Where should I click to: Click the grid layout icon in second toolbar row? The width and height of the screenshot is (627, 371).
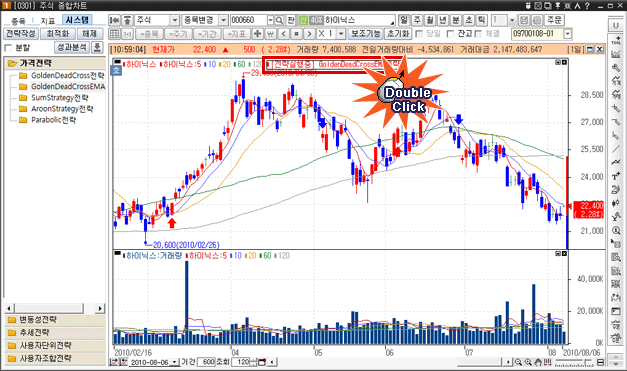(x=114, y=34)
